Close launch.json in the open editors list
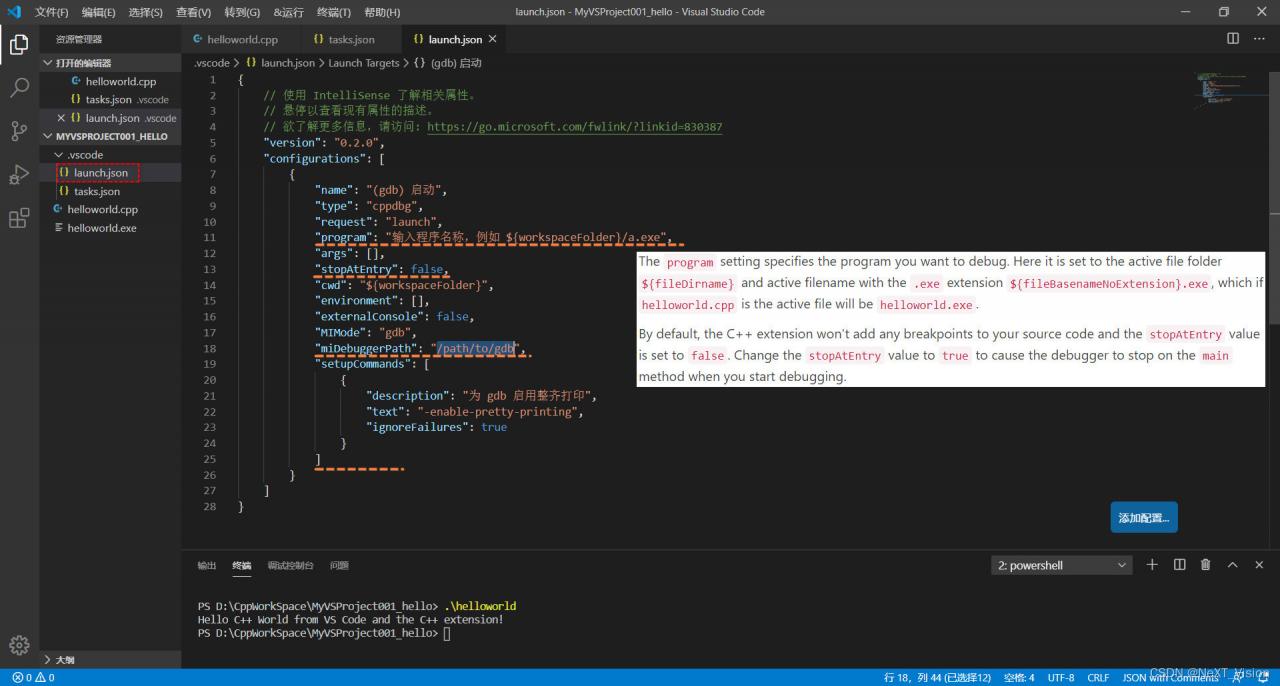The image size is (1280, 686). point(62,118)
